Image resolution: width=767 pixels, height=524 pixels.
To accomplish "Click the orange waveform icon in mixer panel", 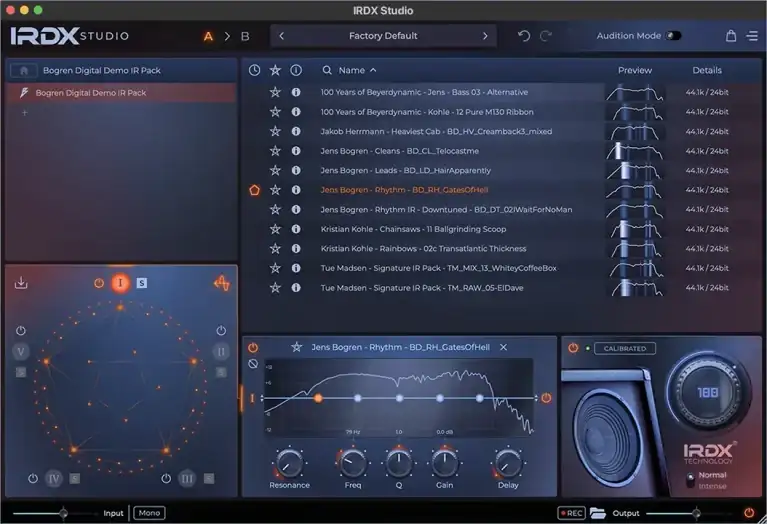I will click(222, 283).
